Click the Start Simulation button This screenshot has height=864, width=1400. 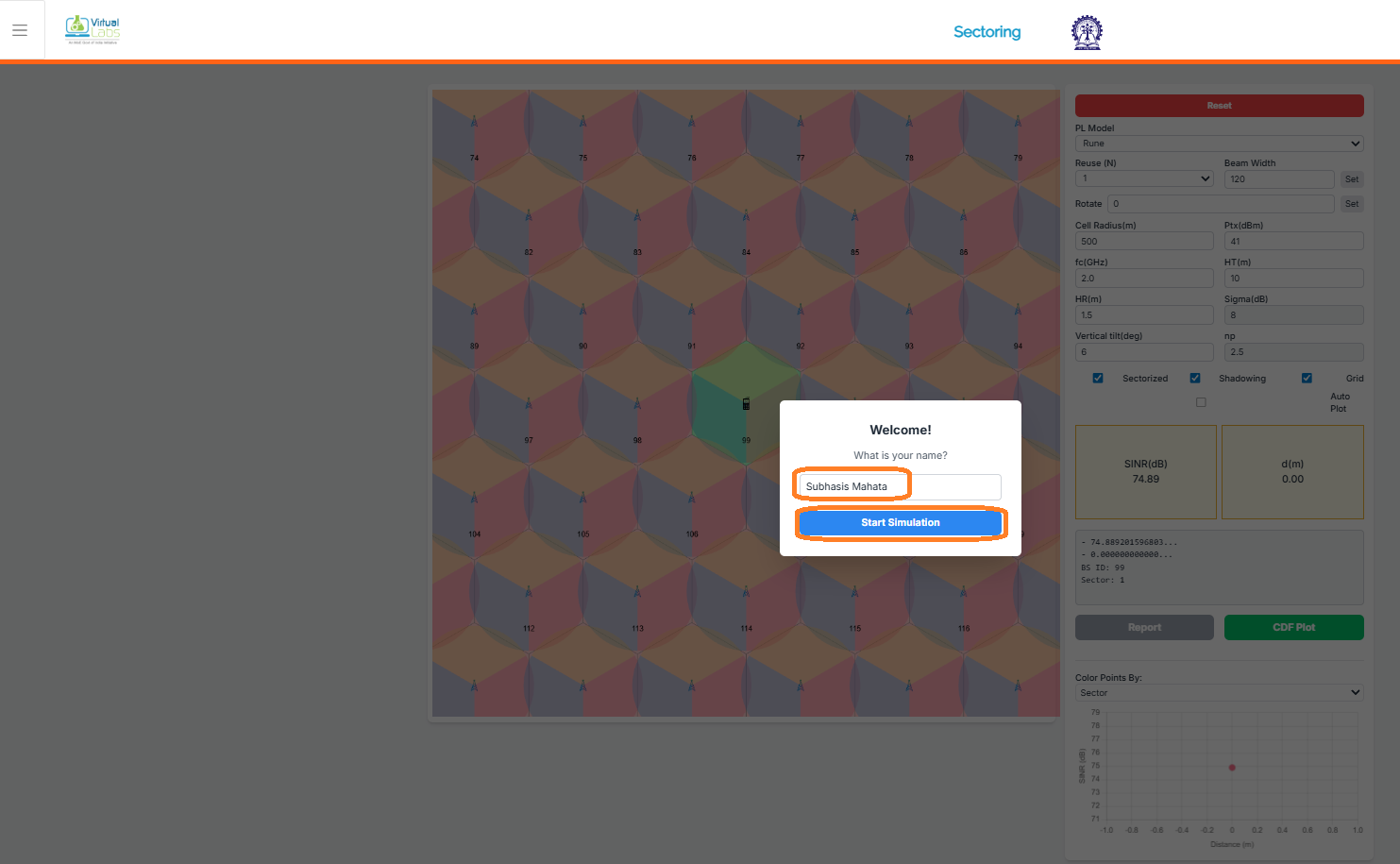(901, 522)
